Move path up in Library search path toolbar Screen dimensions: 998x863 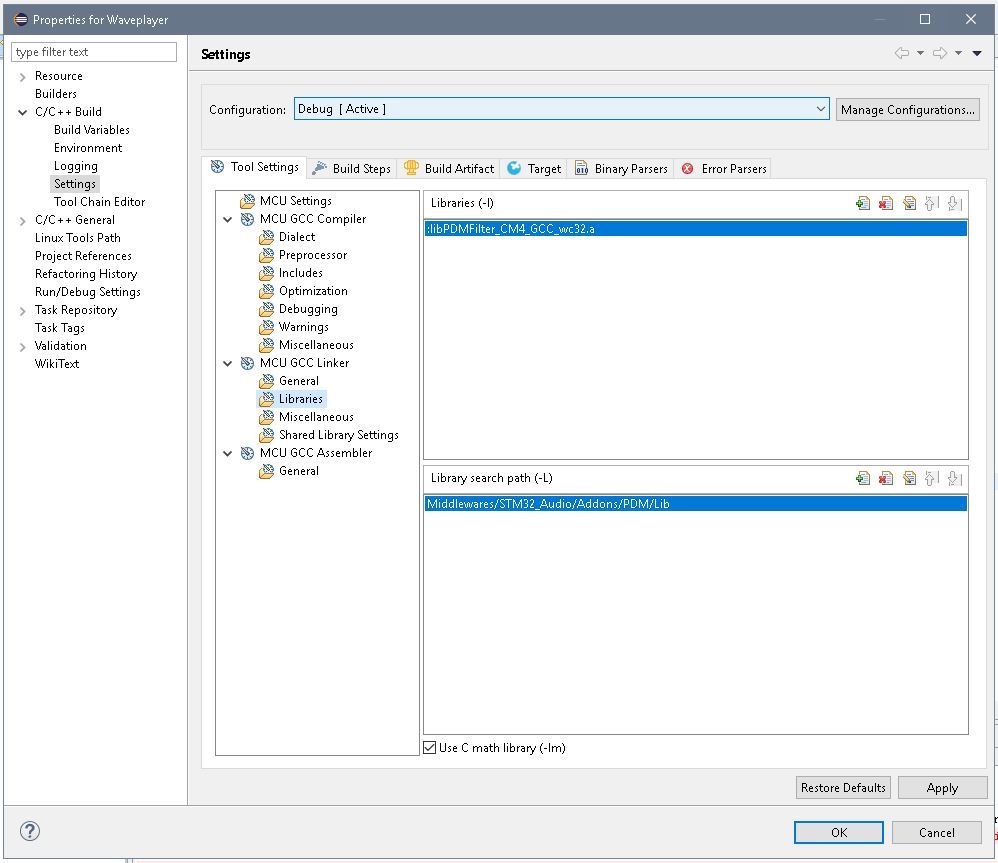(931, 478)
